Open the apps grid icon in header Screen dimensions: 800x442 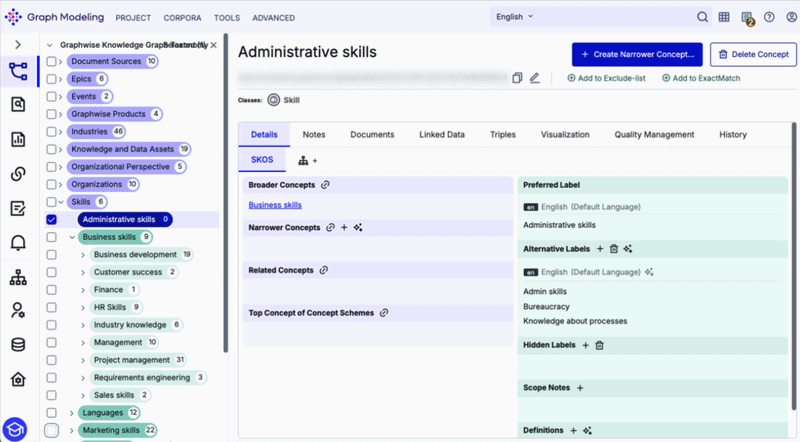[x=724, y=17]
